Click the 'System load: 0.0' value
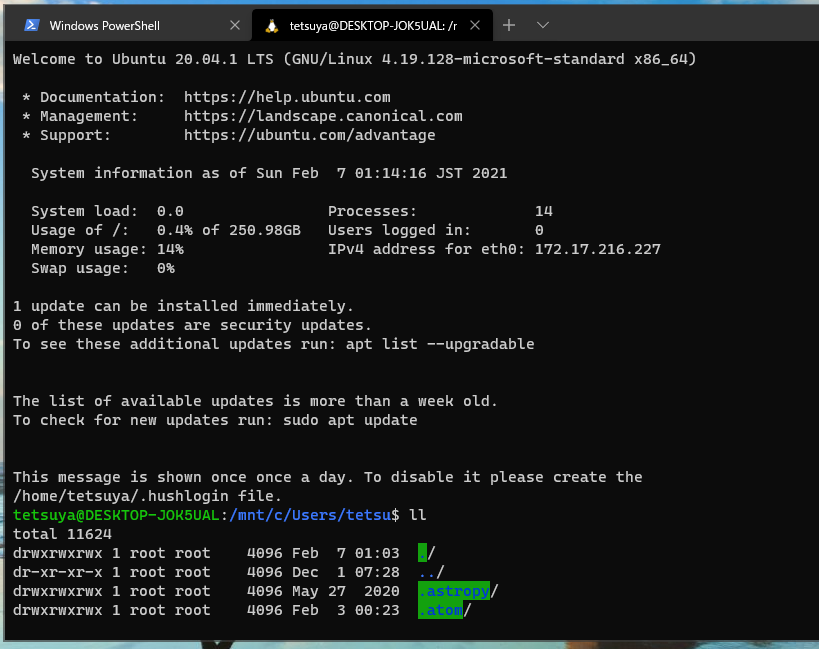Screen dimensions: 819x649 tap(170, 211)
